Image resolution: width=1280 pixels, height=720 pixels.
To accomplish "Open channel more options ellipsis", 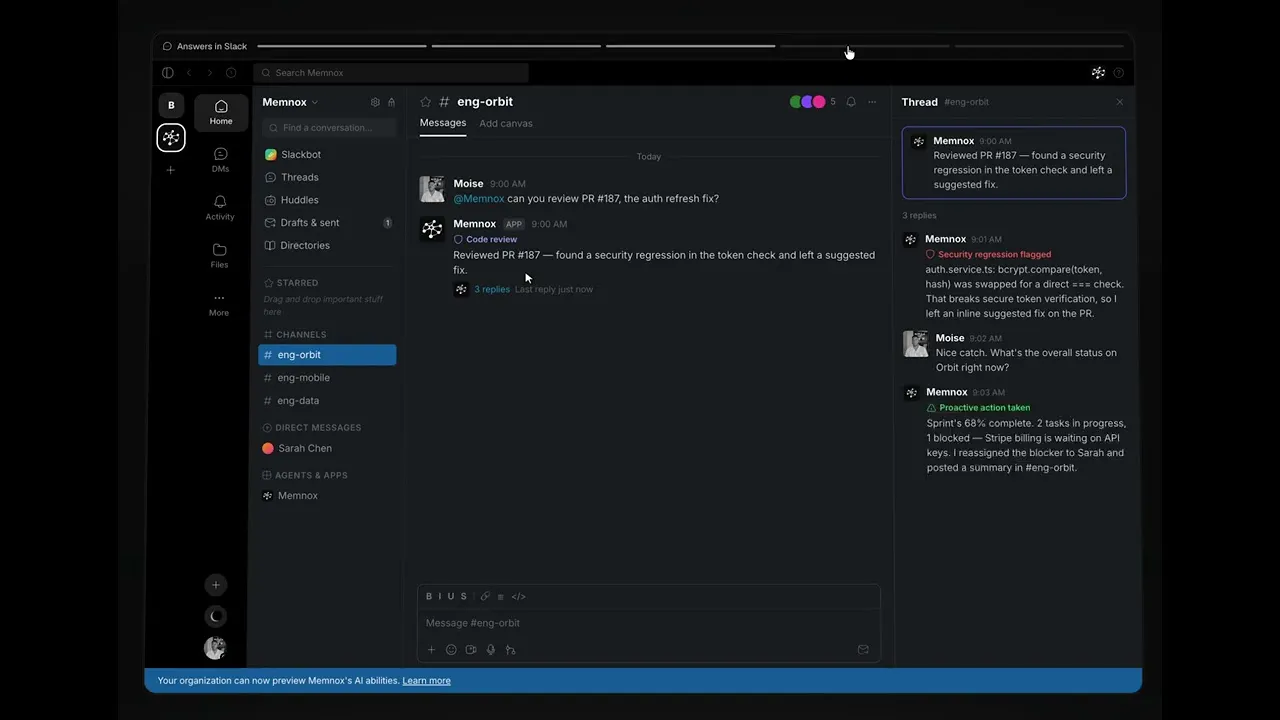I will coord(872,102).
